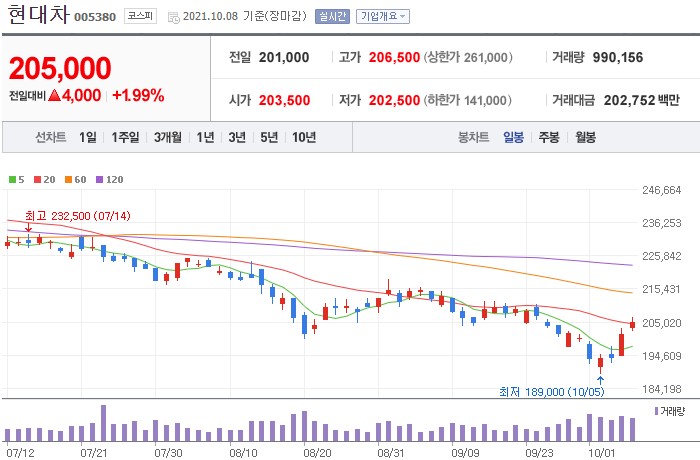Show the 5년 line chart
700x460 pixels.
tap(269, 137)
